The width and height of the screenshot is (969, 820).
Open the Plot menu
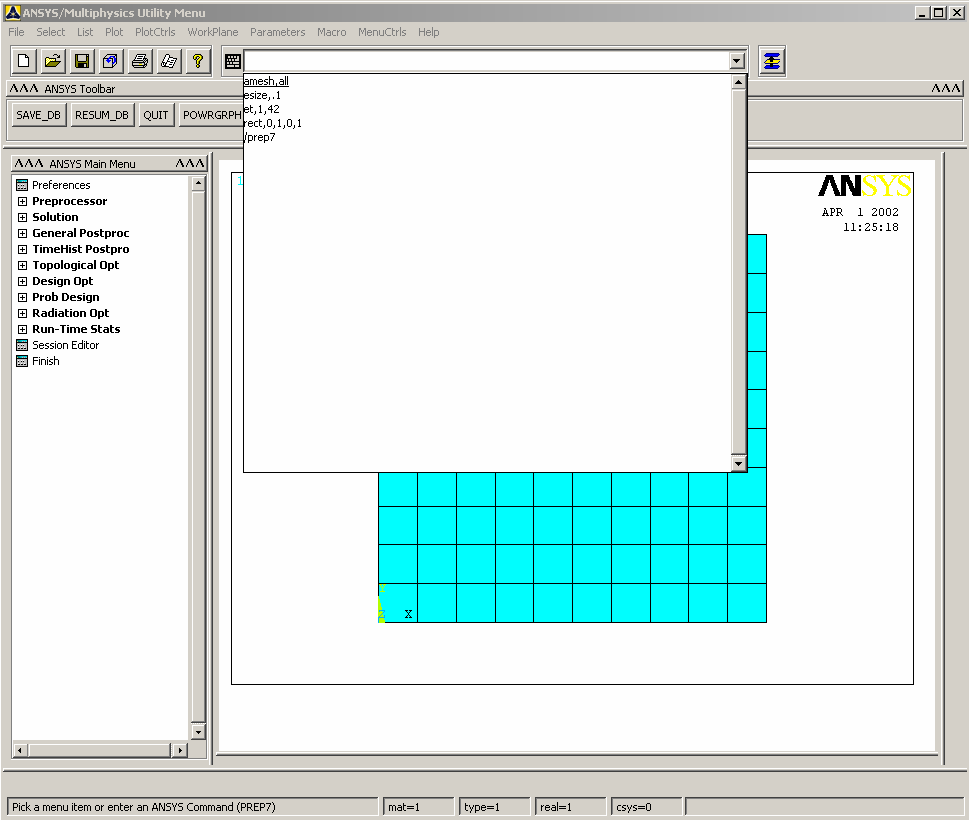[114, 32]
